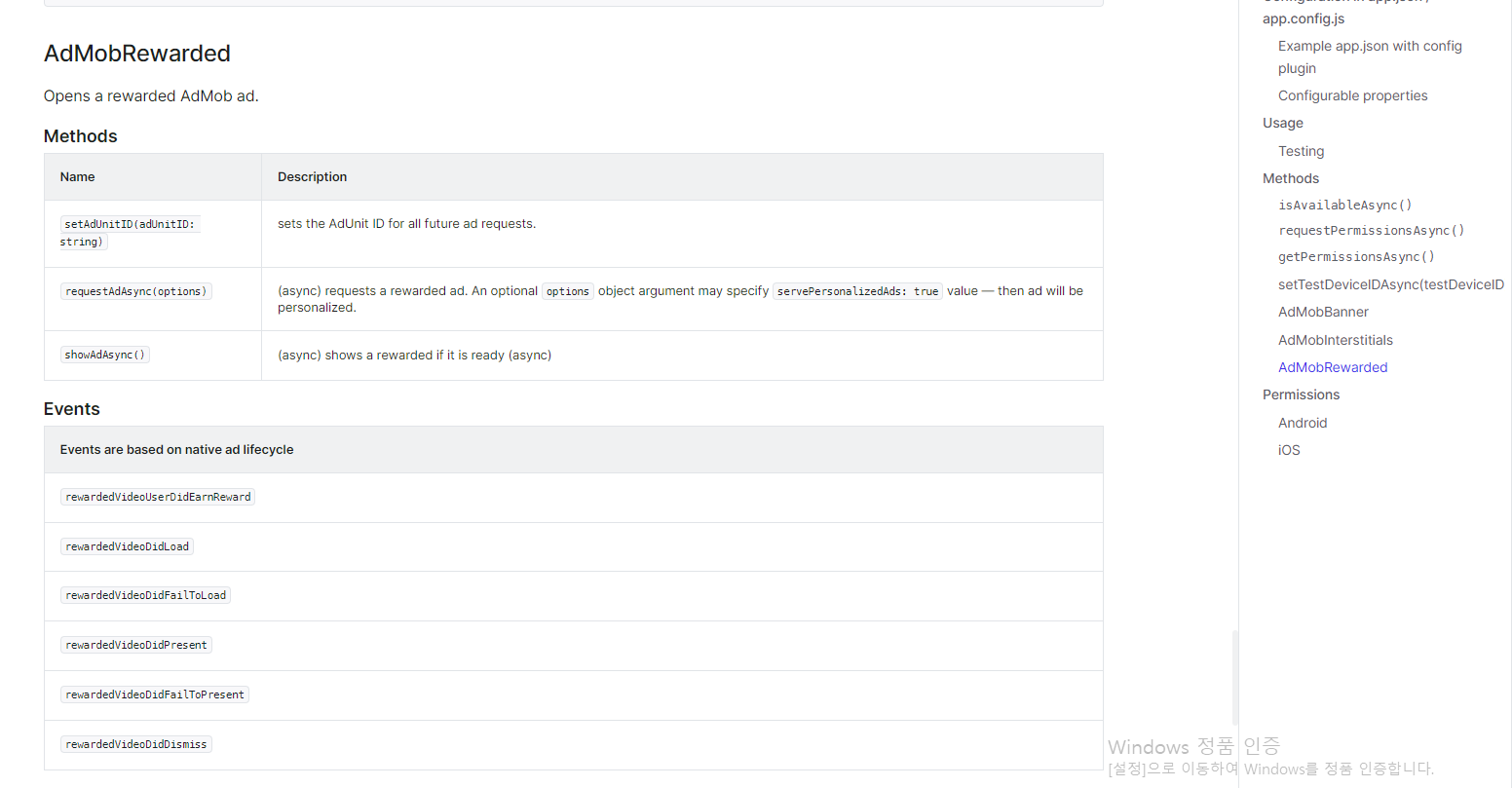Open AdMobInterstitials sidebar link
This screenshot has width=1512, height=788.
(x=1335, y=340)
